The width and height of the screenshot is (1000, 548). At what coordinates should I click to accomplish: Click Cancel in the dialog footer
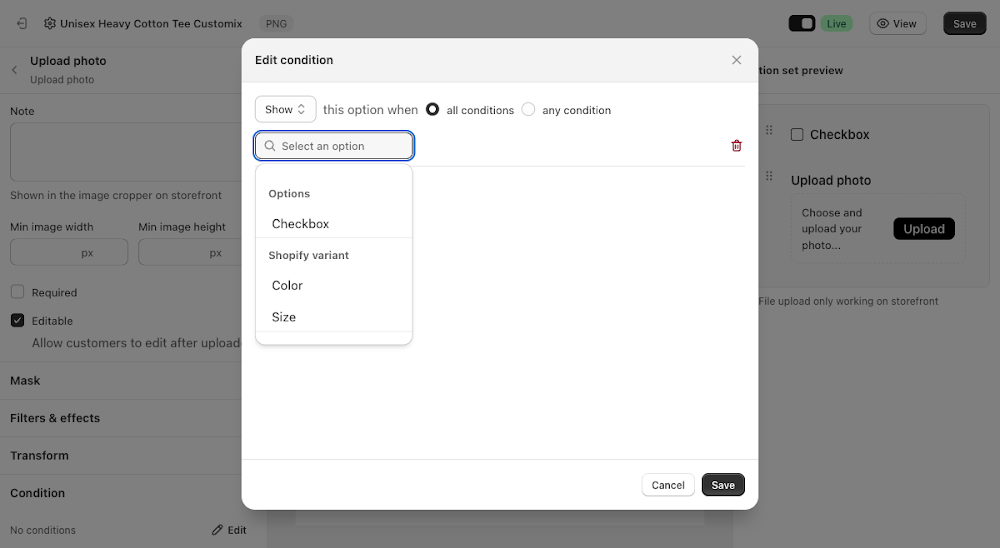click(x=668, y=485)
